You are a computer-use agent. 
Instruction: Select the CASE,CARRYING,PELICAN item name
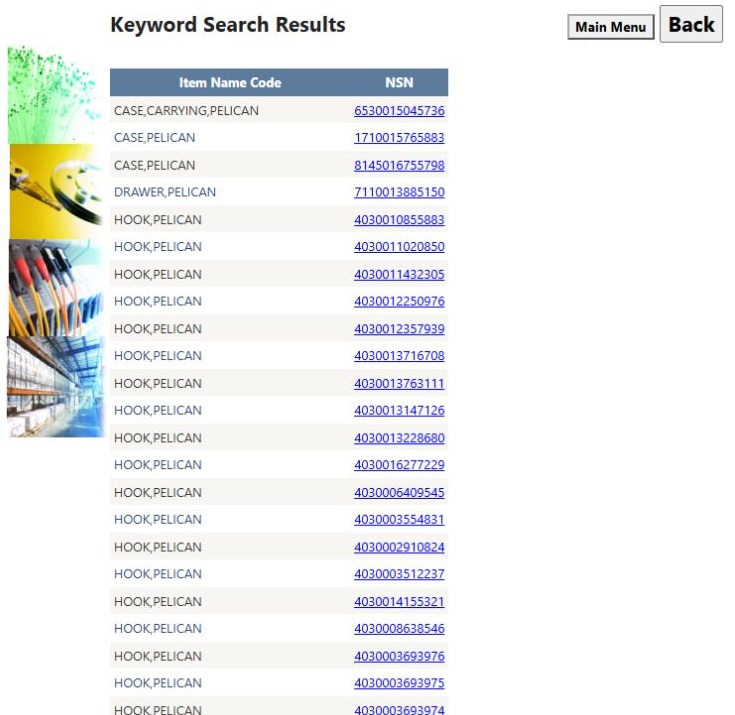[186, 111]
